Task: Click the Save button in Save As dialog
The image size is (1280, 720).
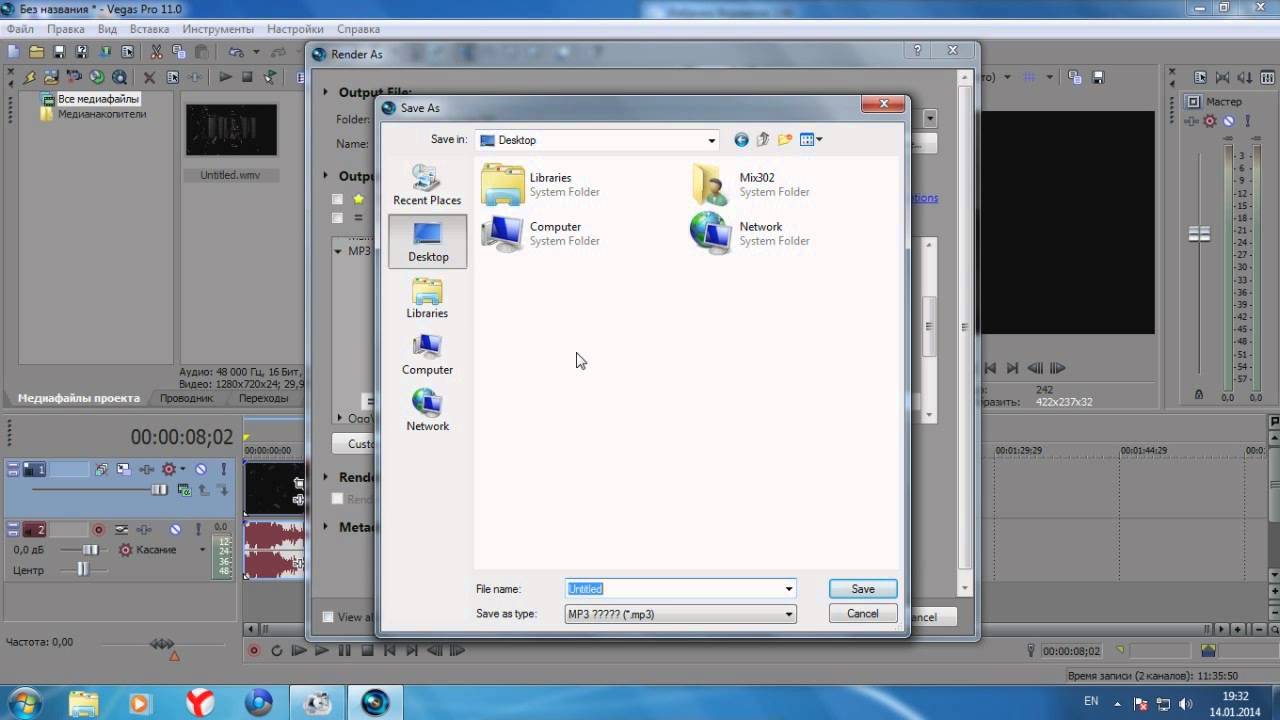Action: click(x=863, y=589)
